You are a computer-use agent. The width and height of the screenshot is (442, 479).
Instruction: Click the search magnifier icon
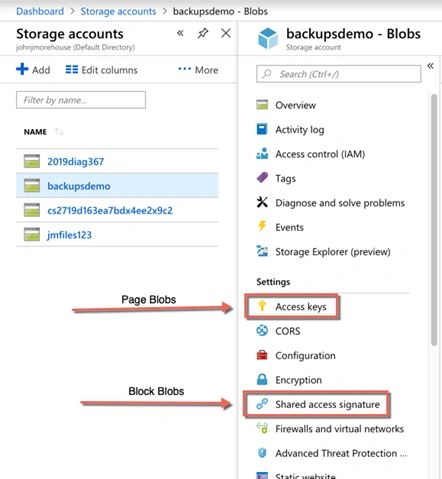pos(267,74)
